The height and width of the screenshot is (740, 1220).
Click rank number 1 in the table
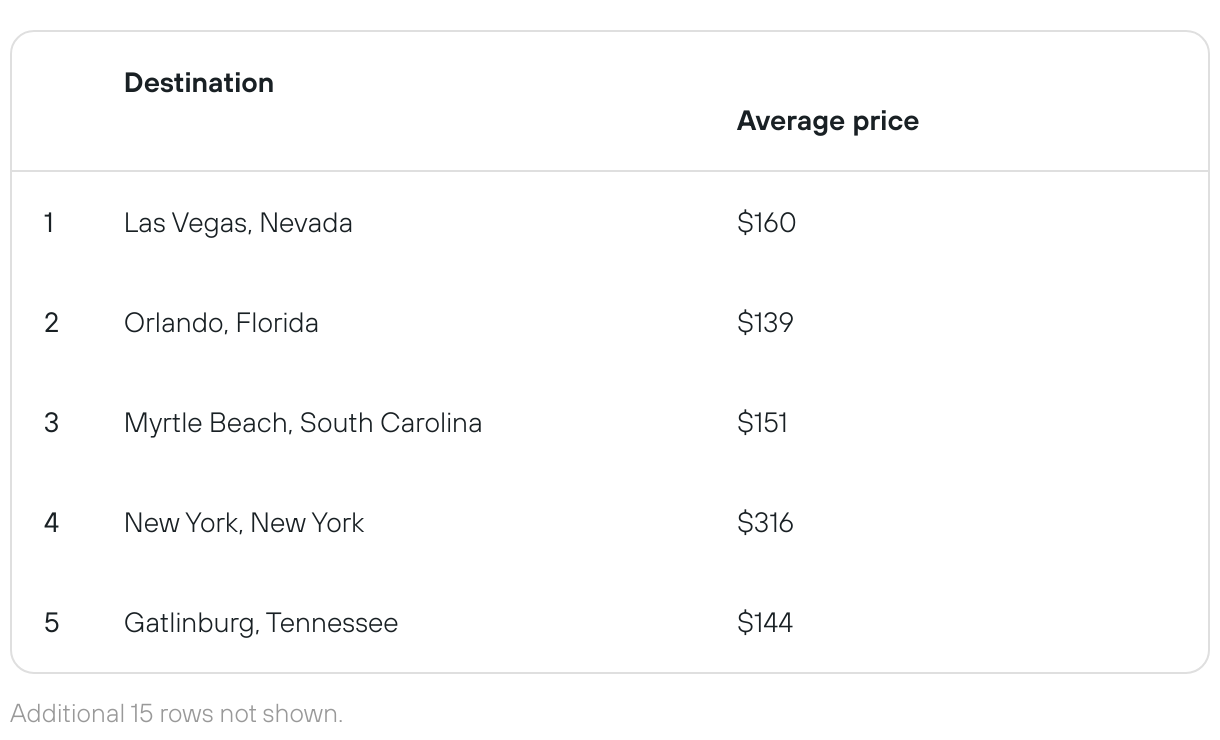pyautogui.click(x=49, y=222)
